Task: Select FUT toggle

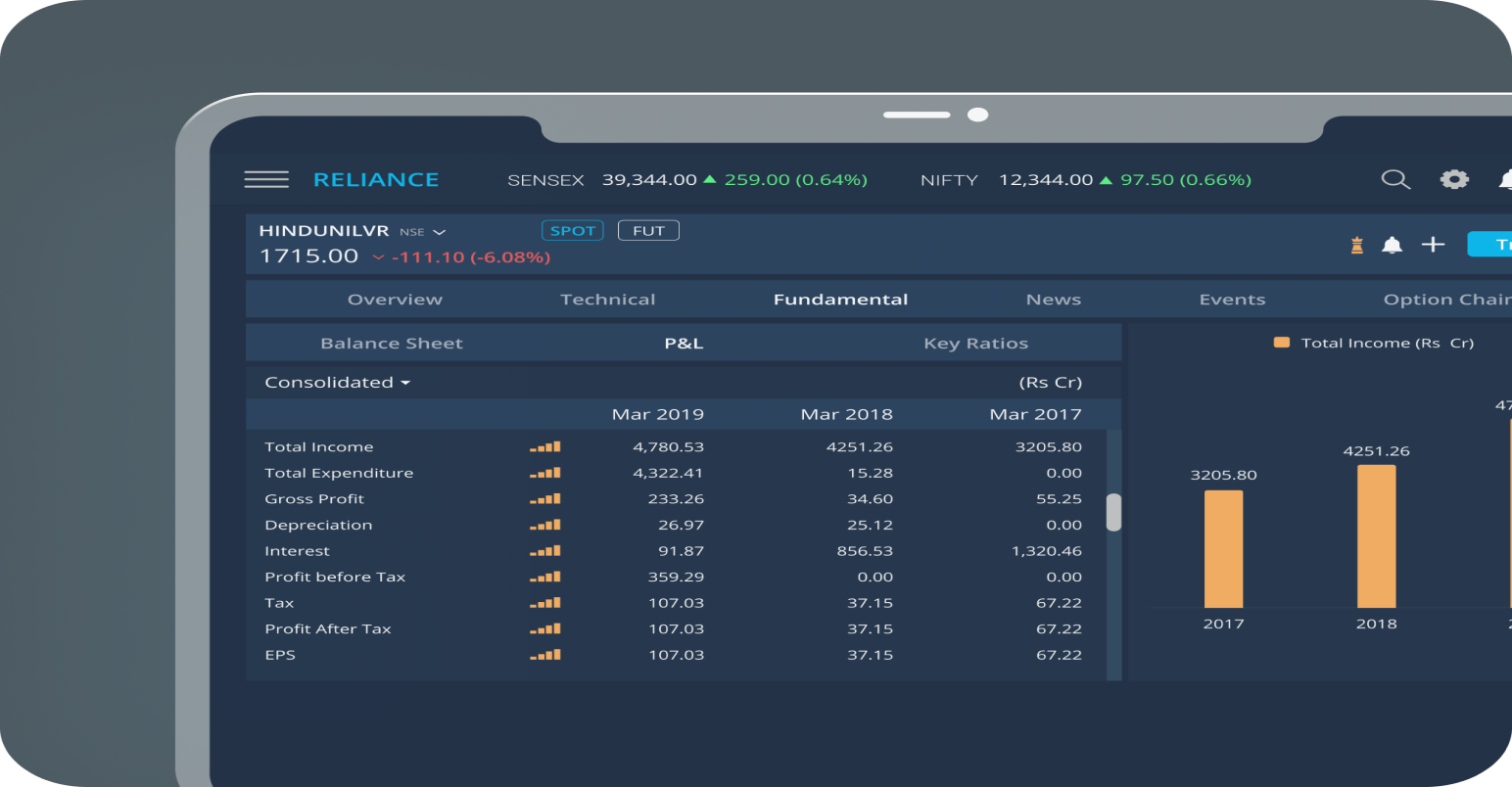Action: pos(648,231)
